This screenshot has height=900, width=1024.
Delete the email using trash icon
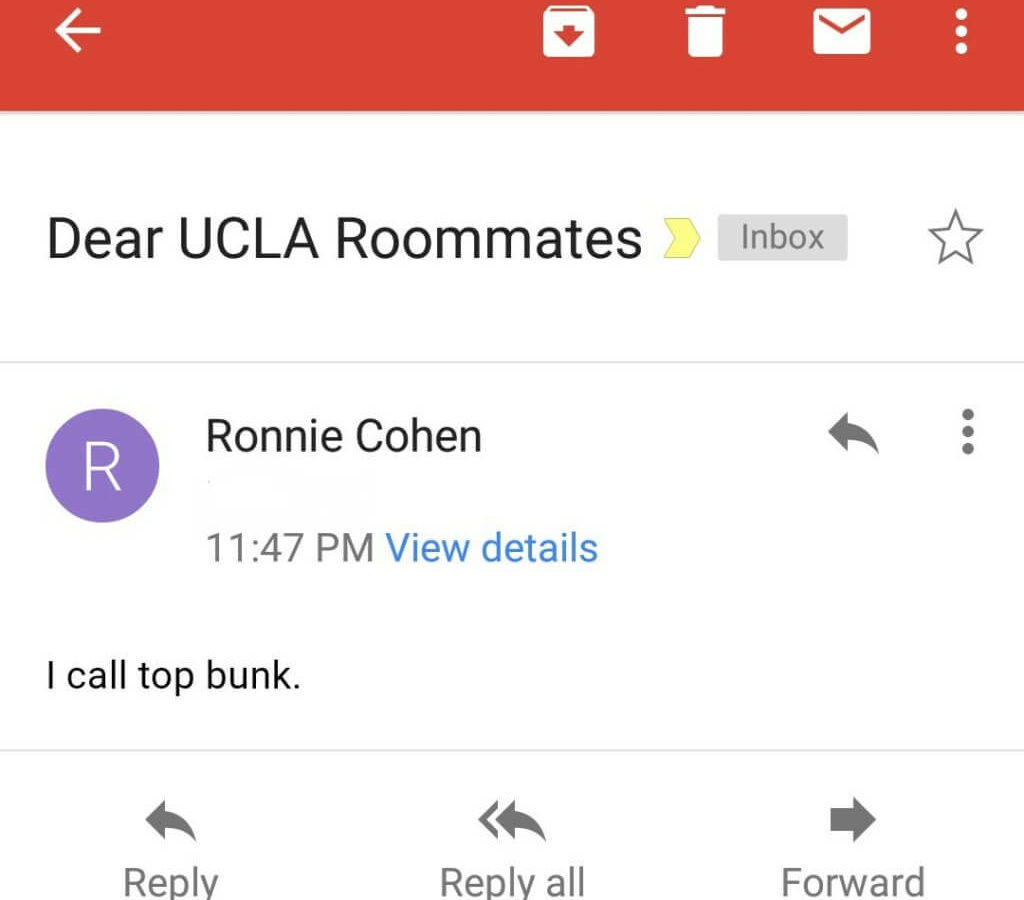(x=705, y=31)
